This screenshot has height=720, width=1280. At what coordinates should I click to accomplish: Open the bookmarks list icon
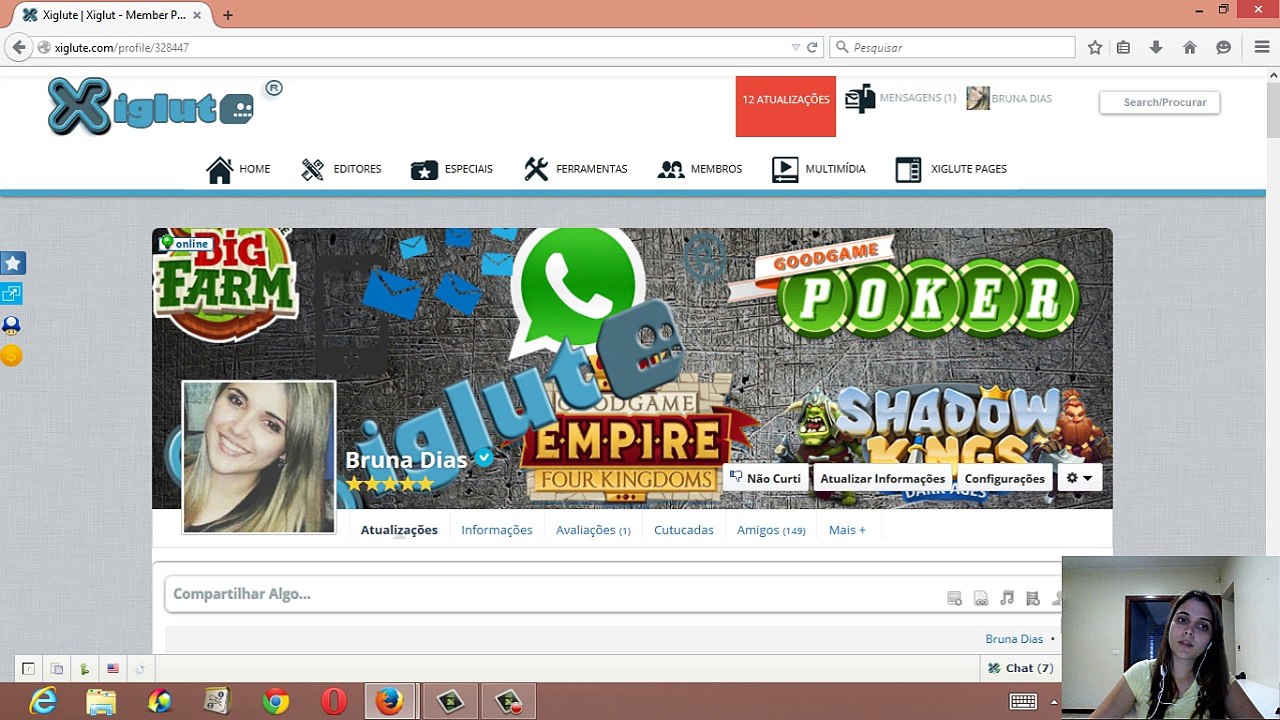1123,47
